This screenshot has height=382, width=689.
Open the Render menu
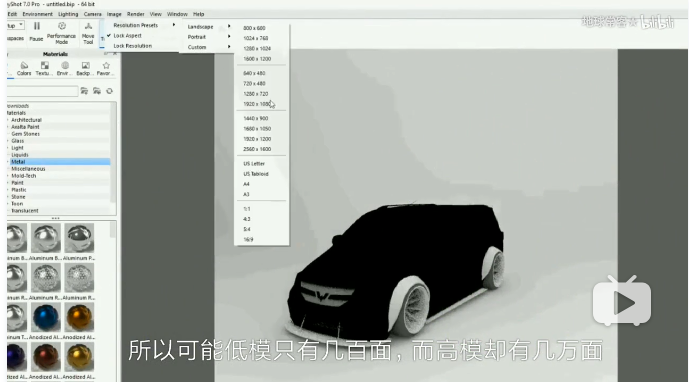tap(135, 14)
